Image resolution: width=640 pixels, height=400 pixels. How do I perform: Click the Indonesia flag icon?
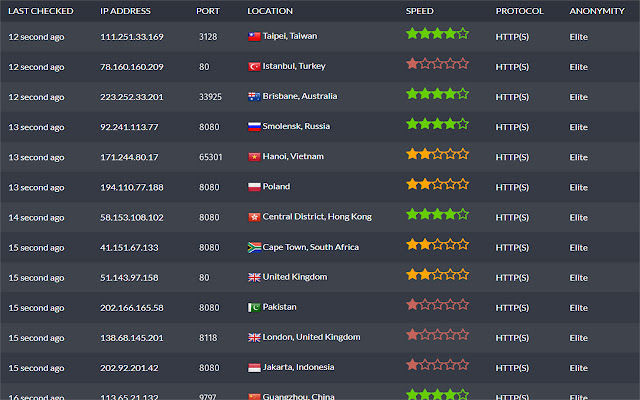pos(254,368)
